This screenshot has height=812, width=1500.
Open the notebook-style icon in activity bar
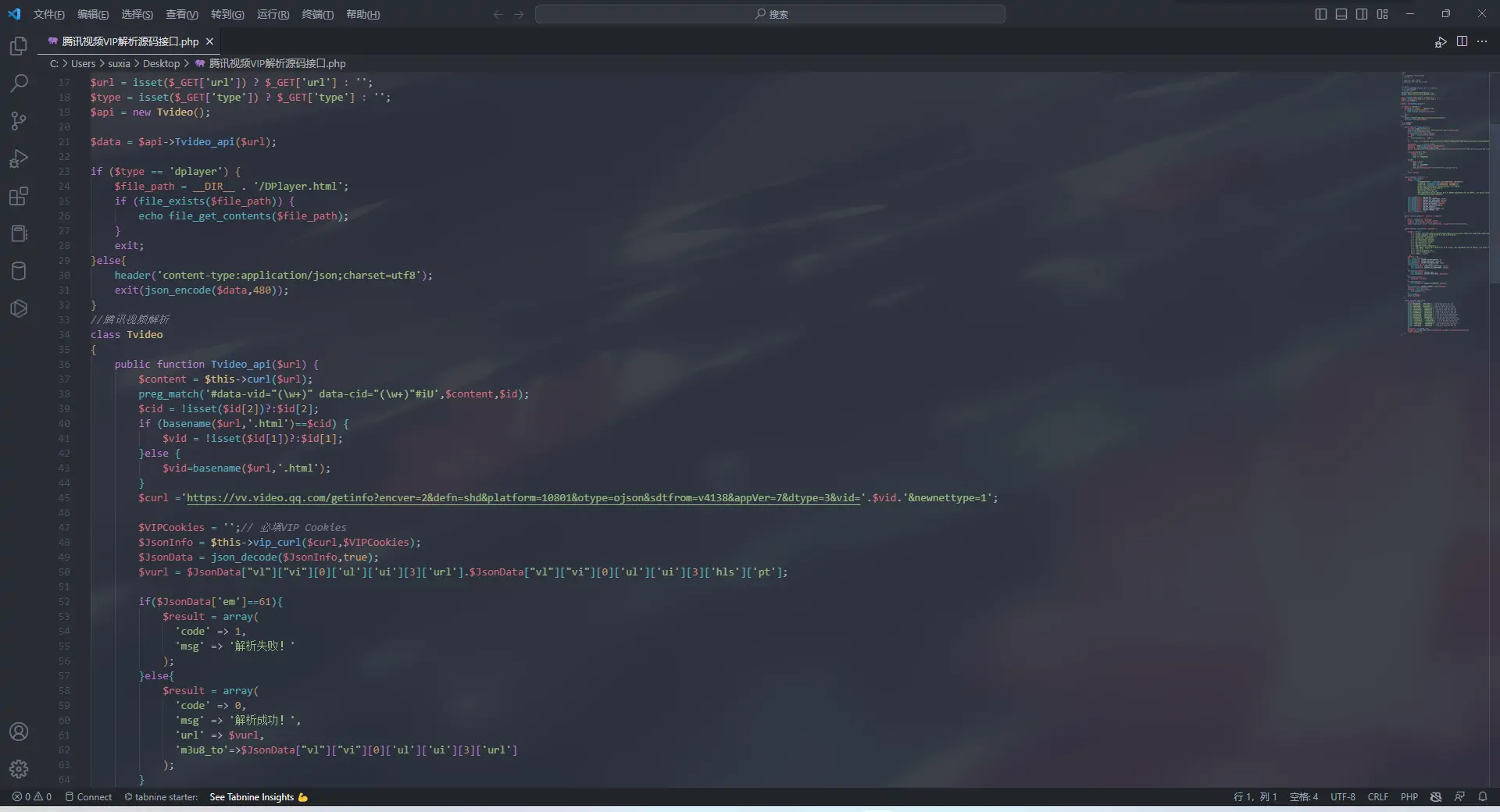tap(19, 233)
